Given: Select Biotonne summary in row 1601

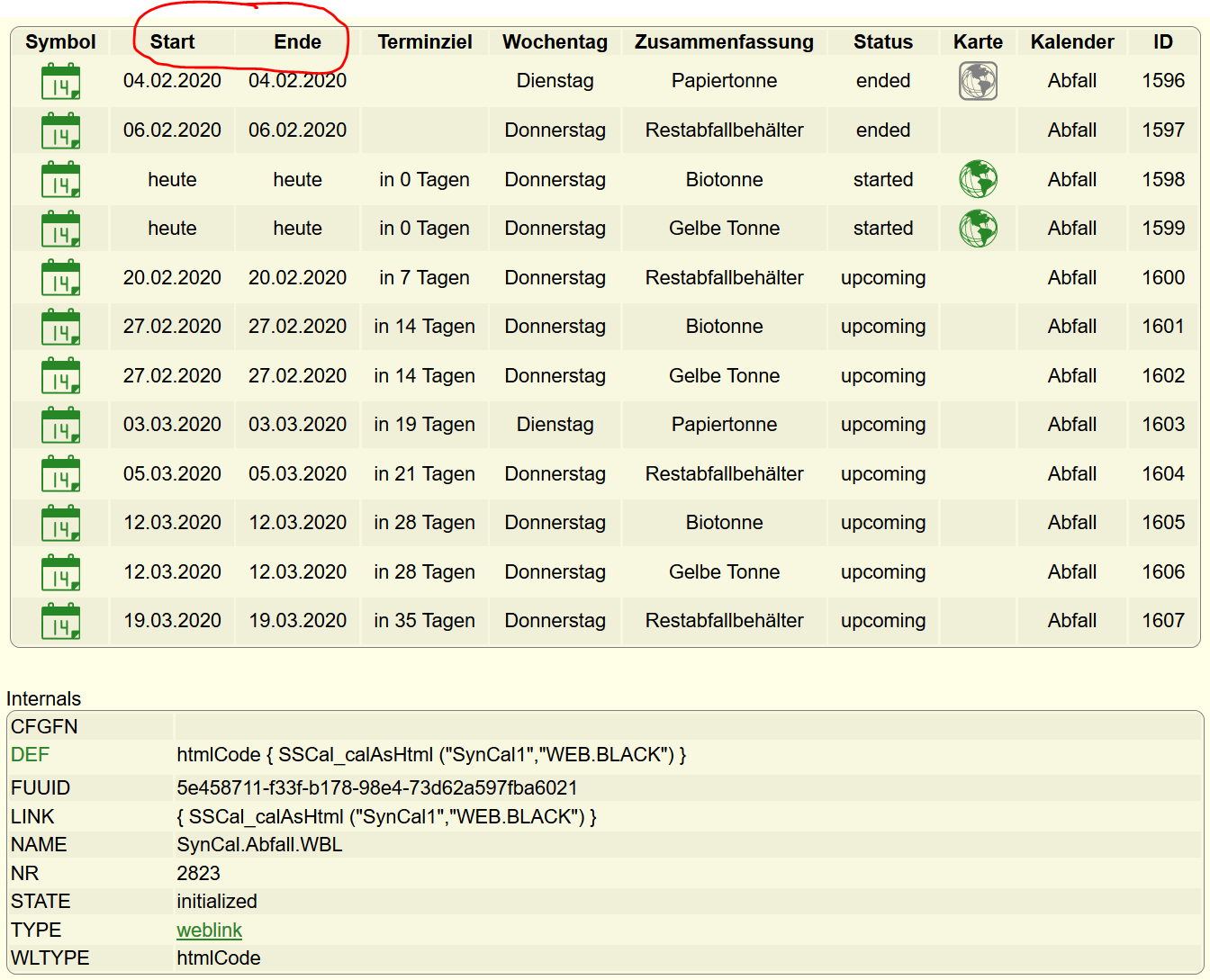Looking at the screenshot, I should pos(724,327).
